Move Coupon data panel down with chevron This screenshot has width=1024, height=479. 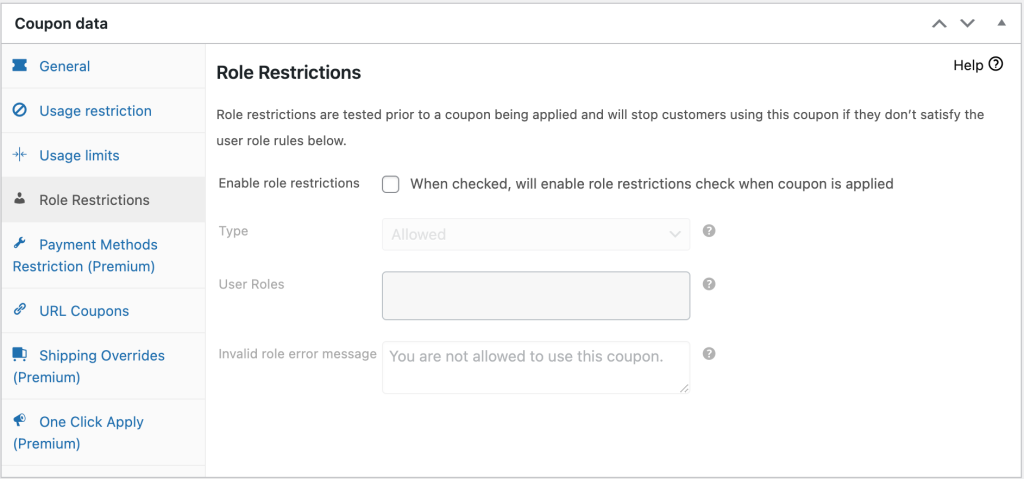pos(967,24)
